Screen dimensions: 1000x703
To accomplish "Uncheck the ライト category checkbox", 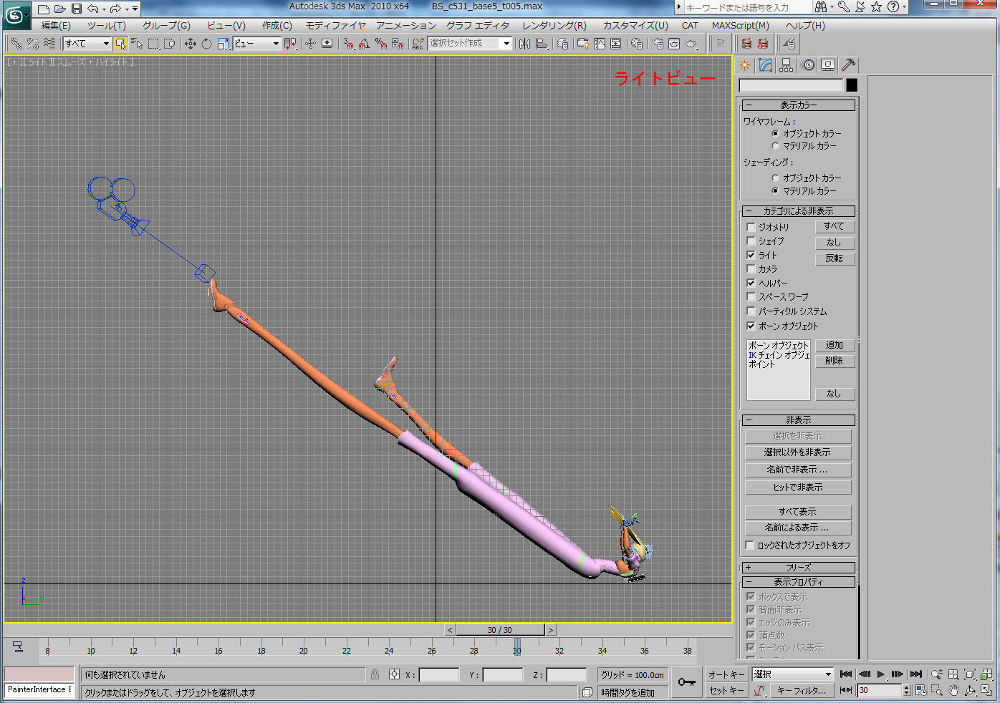I will 751,255.
